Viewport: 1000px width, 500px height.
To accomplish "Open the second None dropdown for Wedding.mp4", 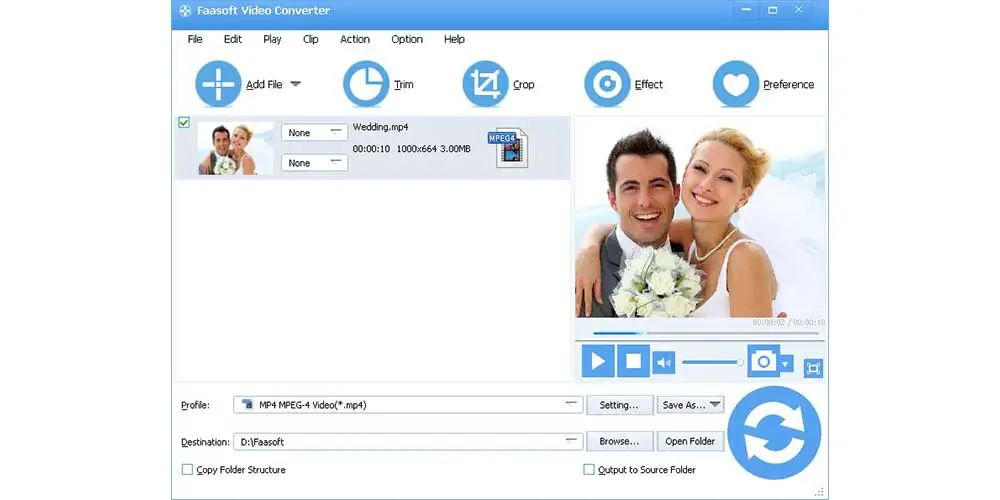I will pyautogui.click(x=314, y=163).
